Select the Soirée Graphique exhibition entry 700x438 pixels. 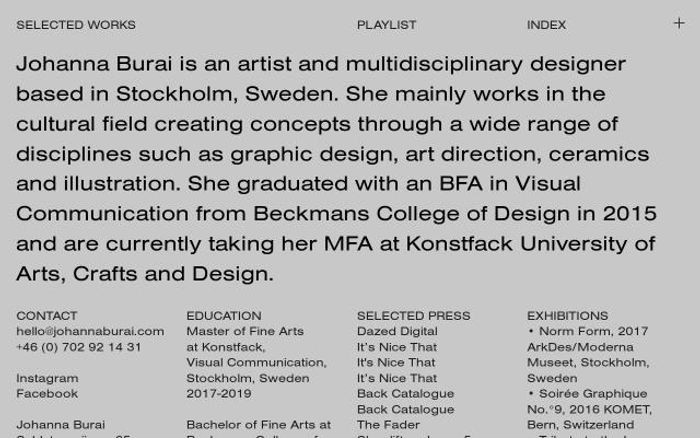(592, 394)
